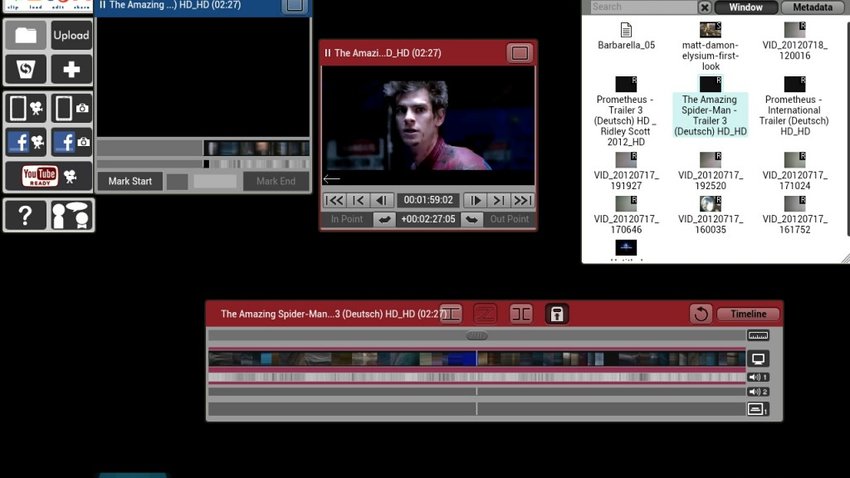Click the split clip icon in timeline header
850x478 pixels.
[521, 314]
